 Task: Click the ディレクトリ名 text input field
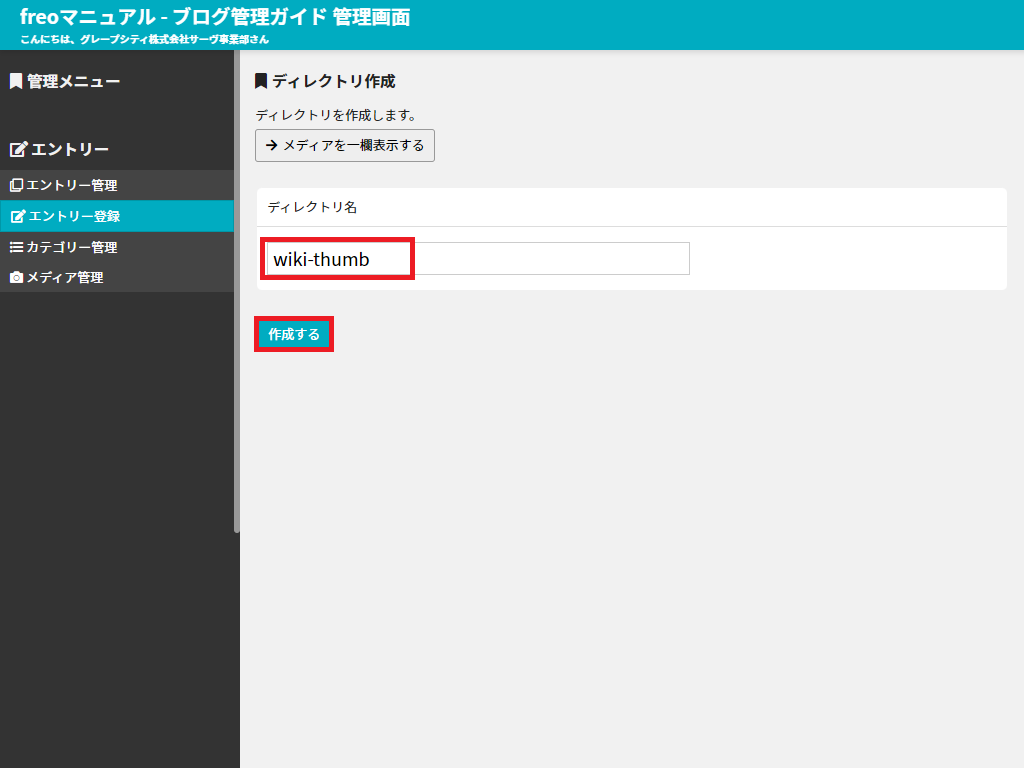click(x=477, y=259)
